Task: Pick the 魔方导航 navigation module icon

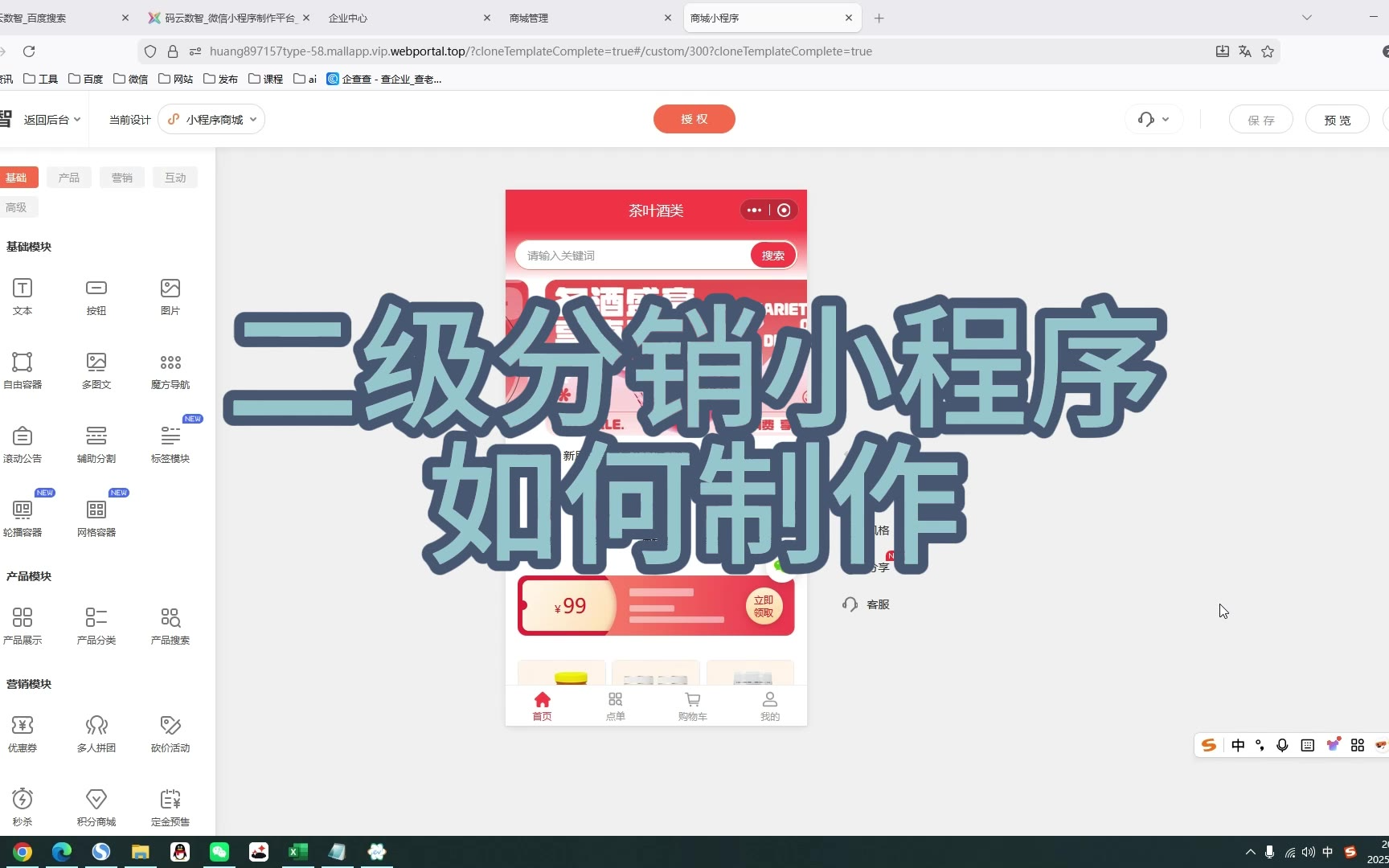Action: [x=170, y=362]
